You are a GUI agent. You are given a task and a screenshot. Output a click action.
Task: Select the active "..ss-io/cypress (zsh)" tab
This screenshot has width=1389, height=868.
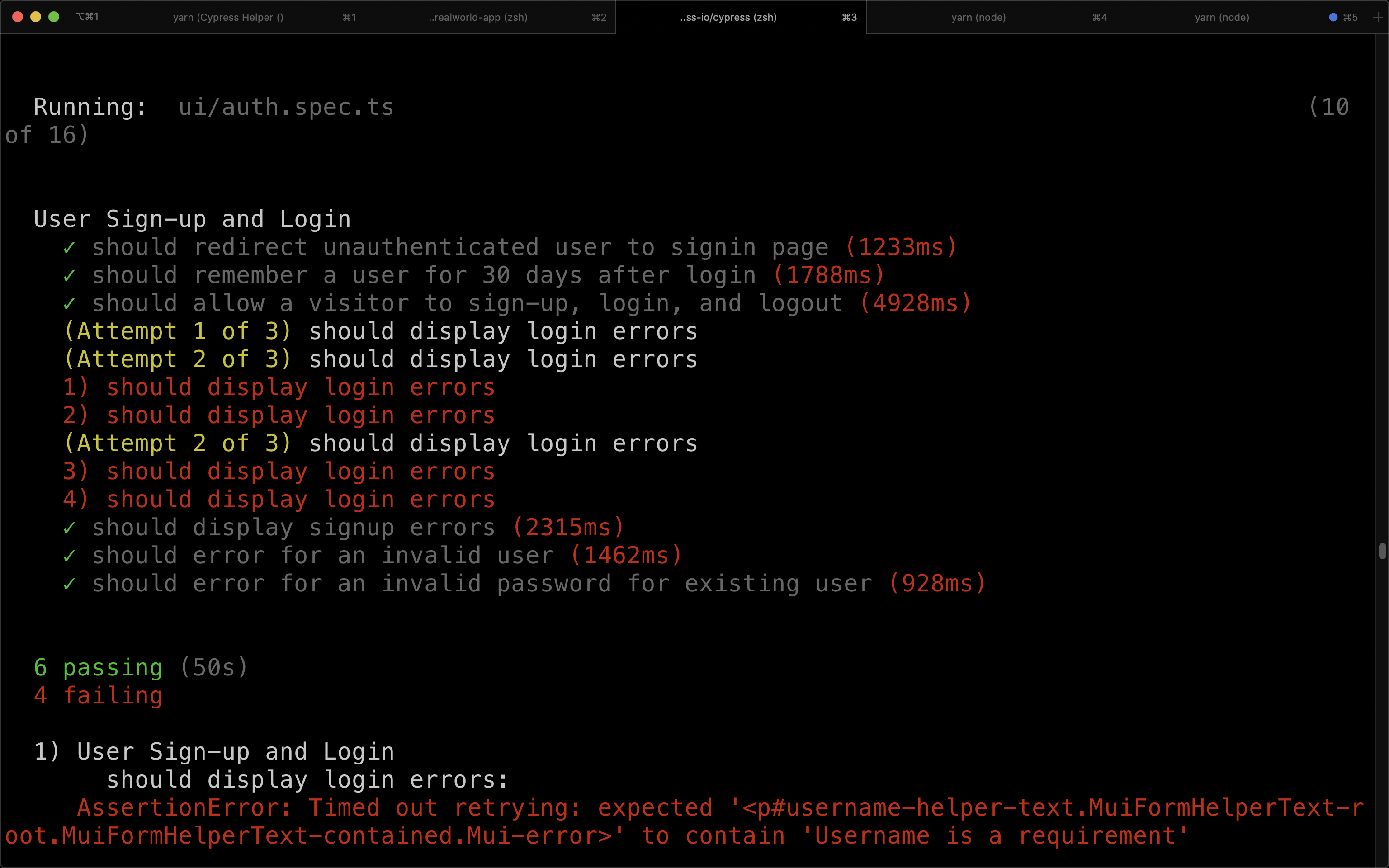tap(728, 17)
